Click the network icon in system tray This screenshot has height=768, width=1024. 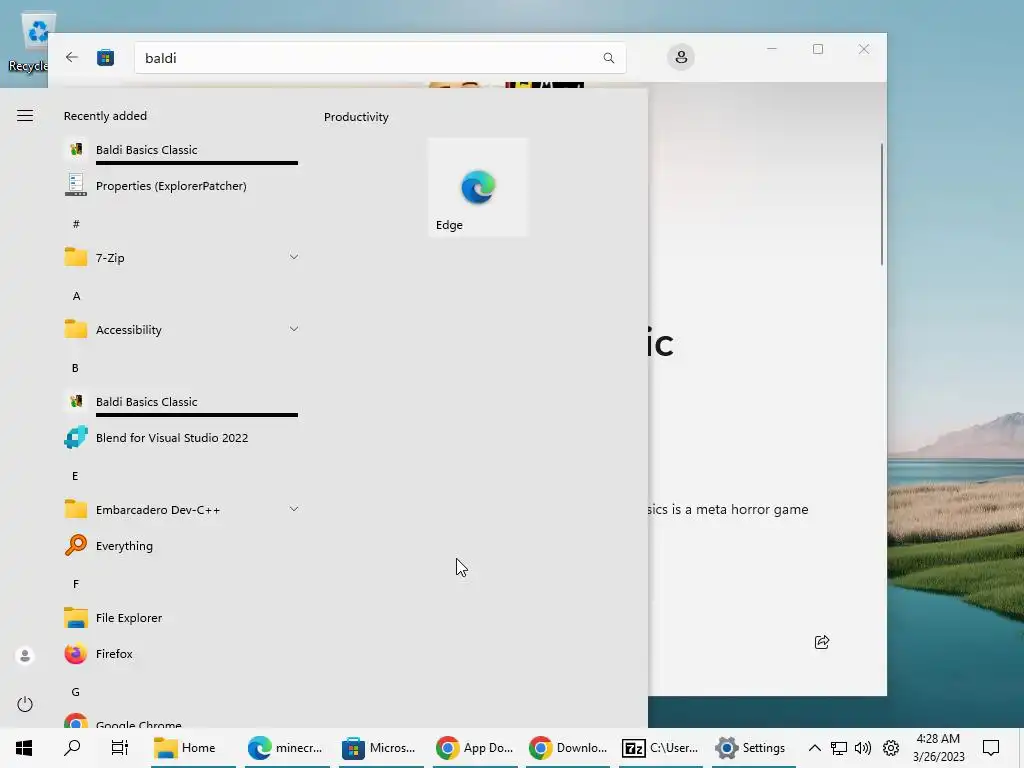coord(839,748)
